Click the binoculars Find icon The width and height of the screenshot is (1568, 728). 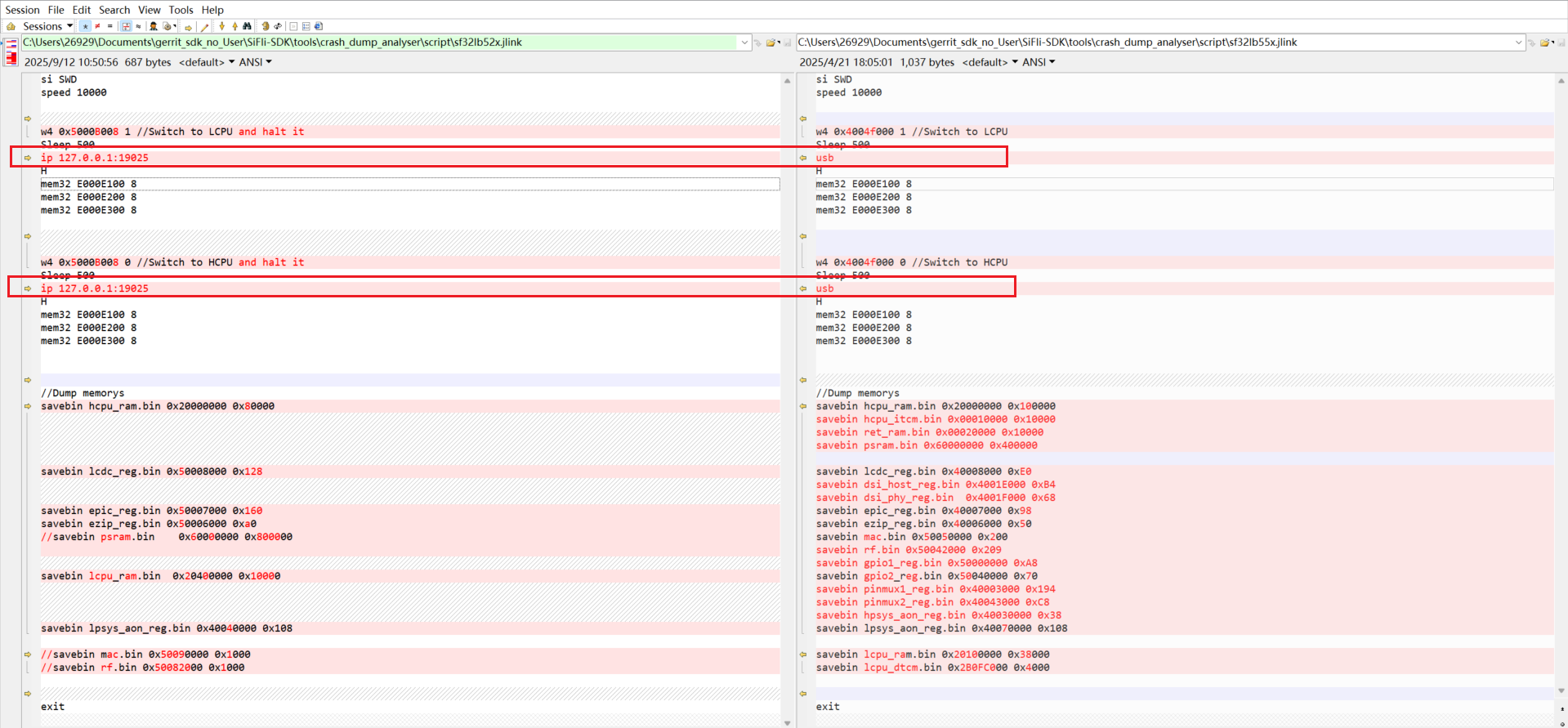click(x=247, y=26)
